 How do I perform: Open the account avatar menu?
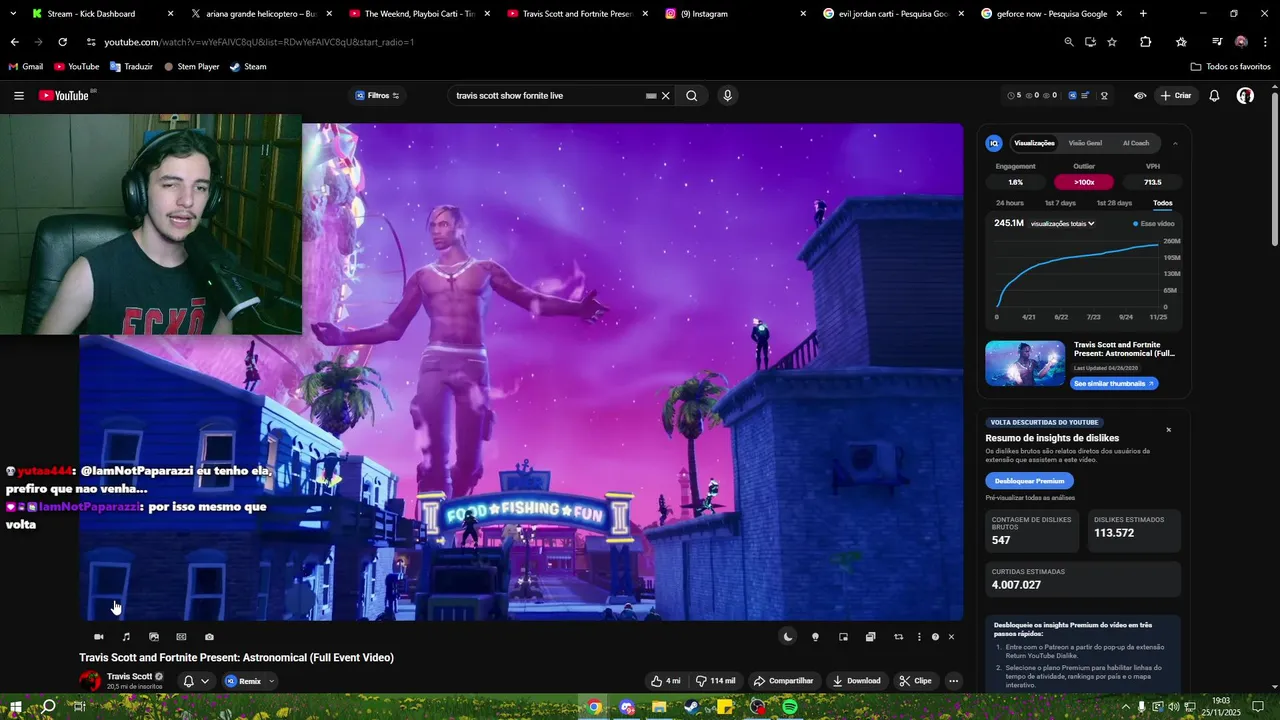click(x=1245, y=96)
